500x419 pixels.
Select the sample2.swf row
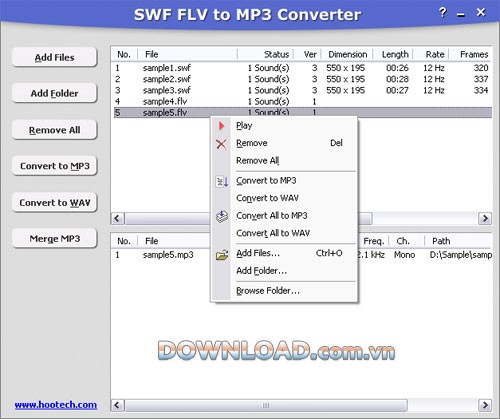(x=303, y=79)
